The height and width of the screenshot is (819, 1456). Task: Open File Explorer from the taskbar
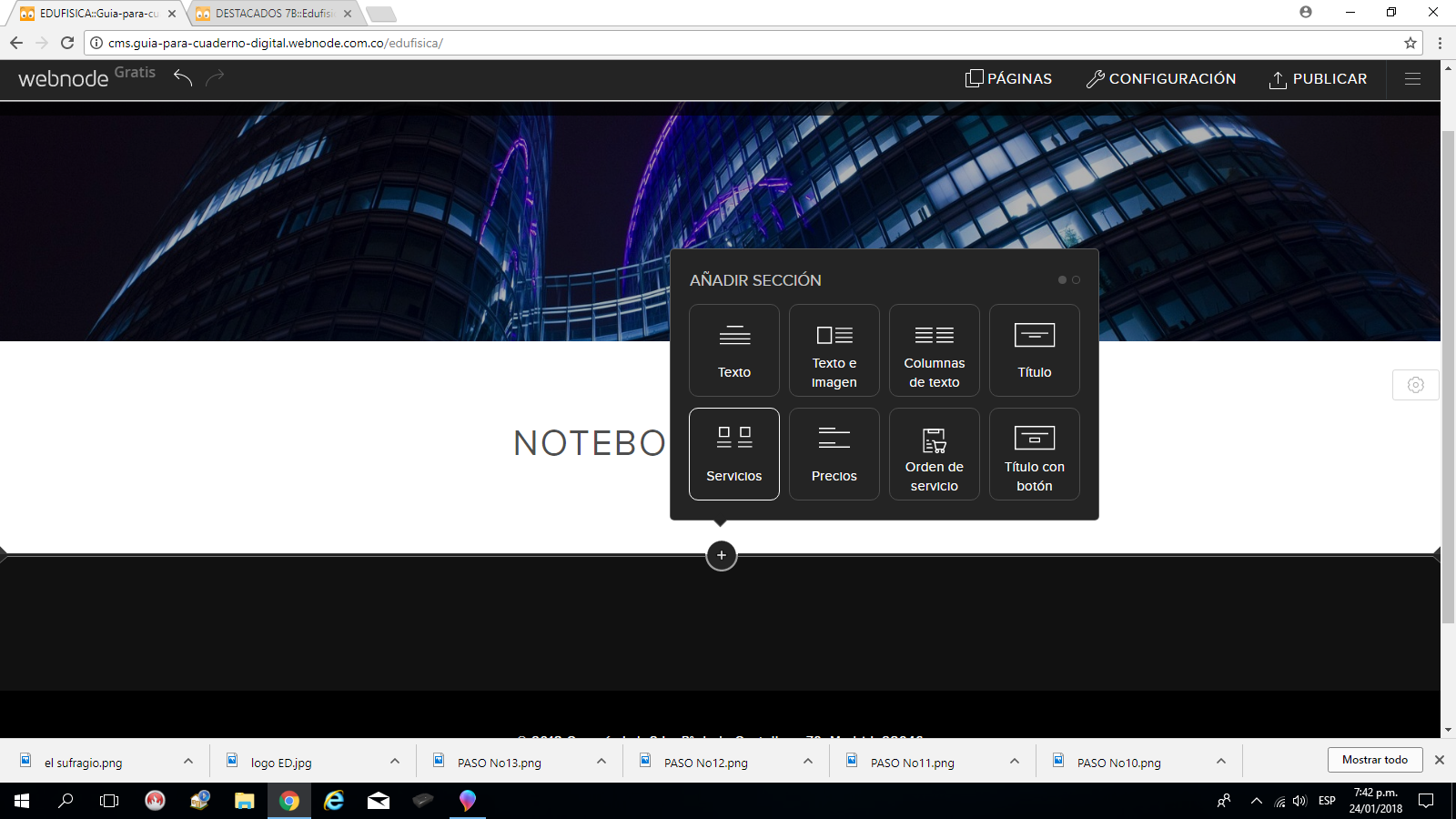(244, 801)
